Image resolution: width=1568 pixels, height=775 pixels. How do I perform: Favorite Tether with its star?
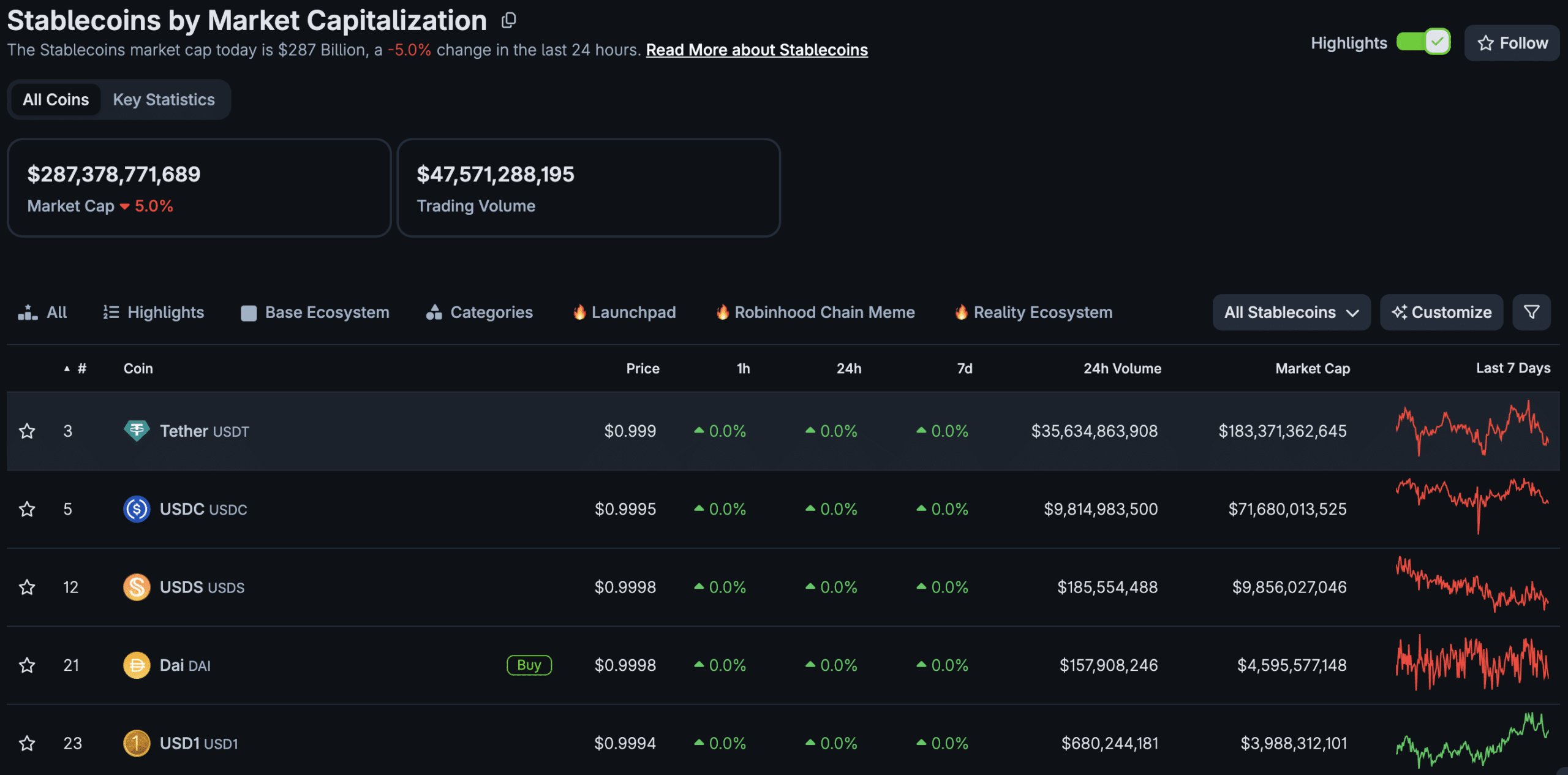(x=27, y=431)
